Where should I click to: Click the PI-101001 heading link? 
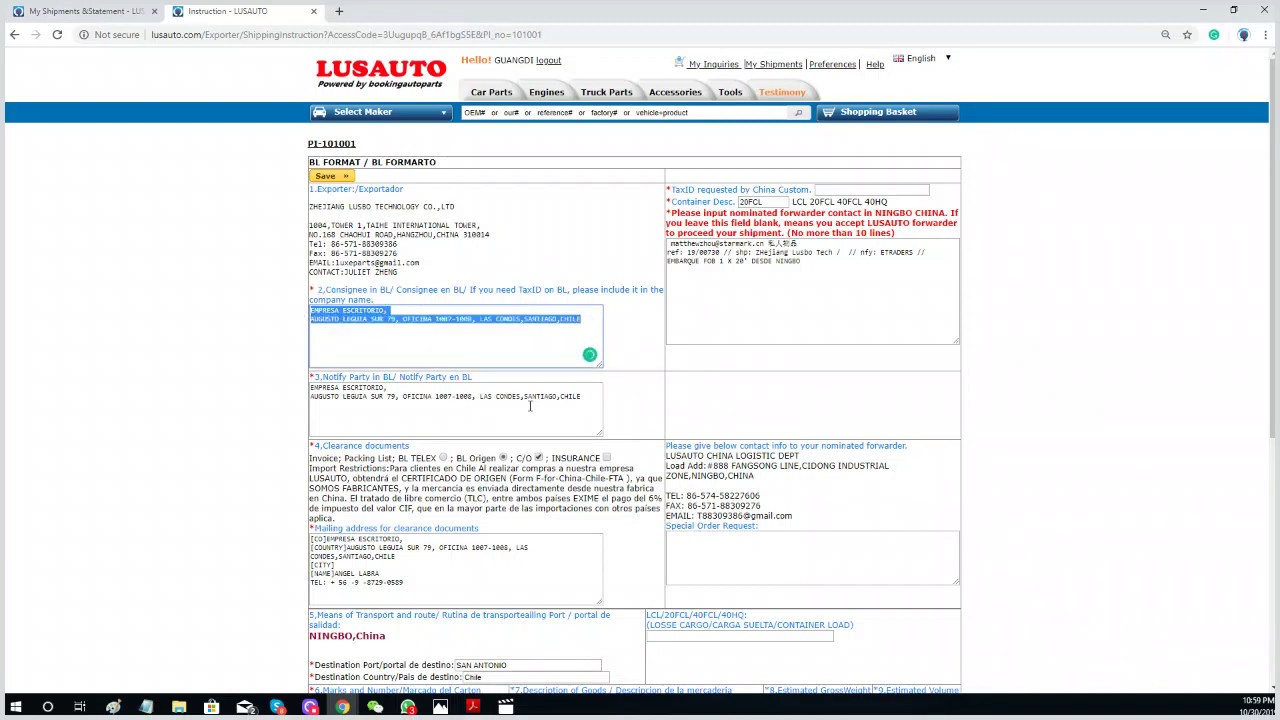pos(331,144)
